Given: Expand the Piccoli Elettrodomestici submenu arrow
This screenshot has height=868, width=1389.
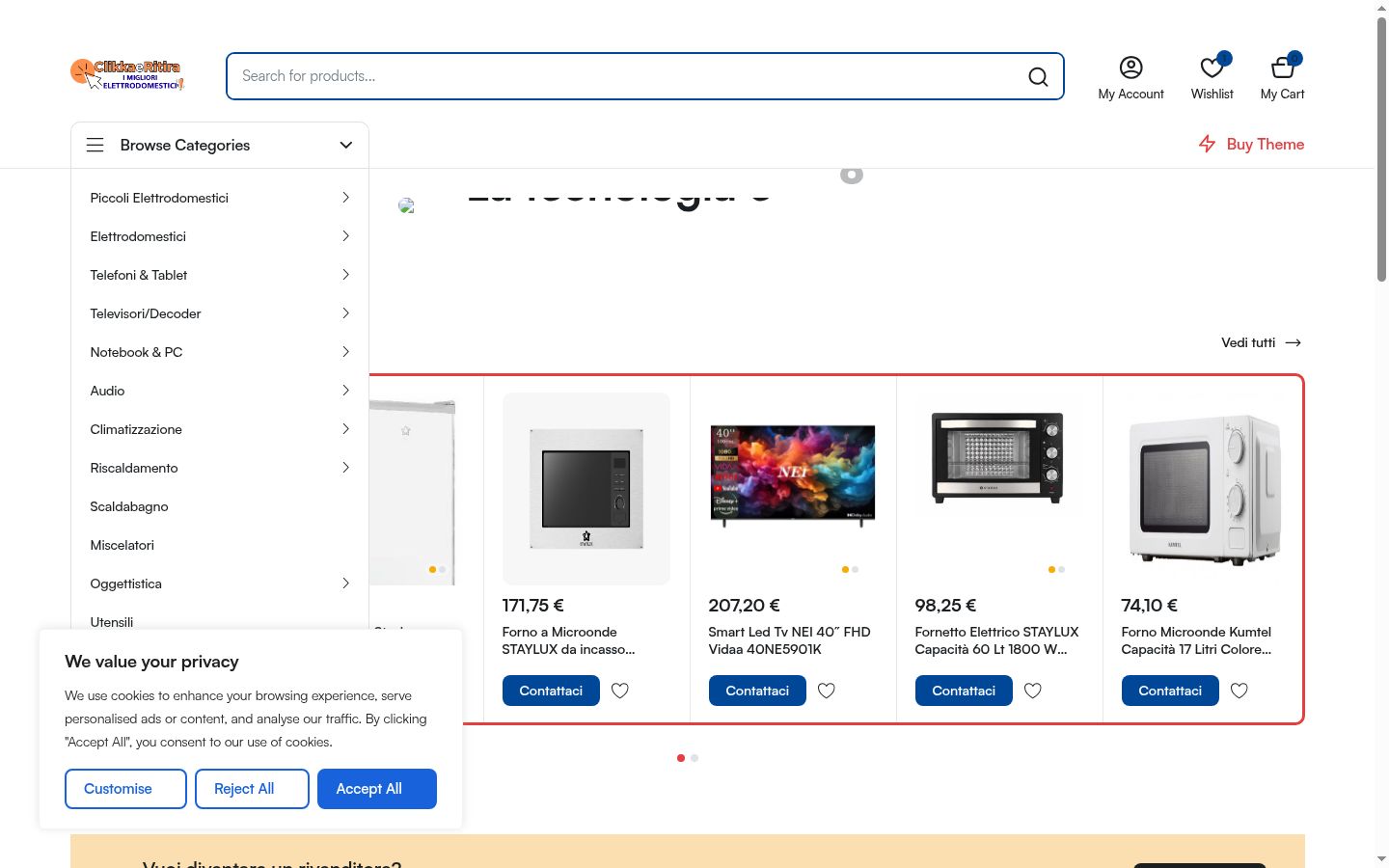Looking at the screenshot, I should [x=345, y=198].
